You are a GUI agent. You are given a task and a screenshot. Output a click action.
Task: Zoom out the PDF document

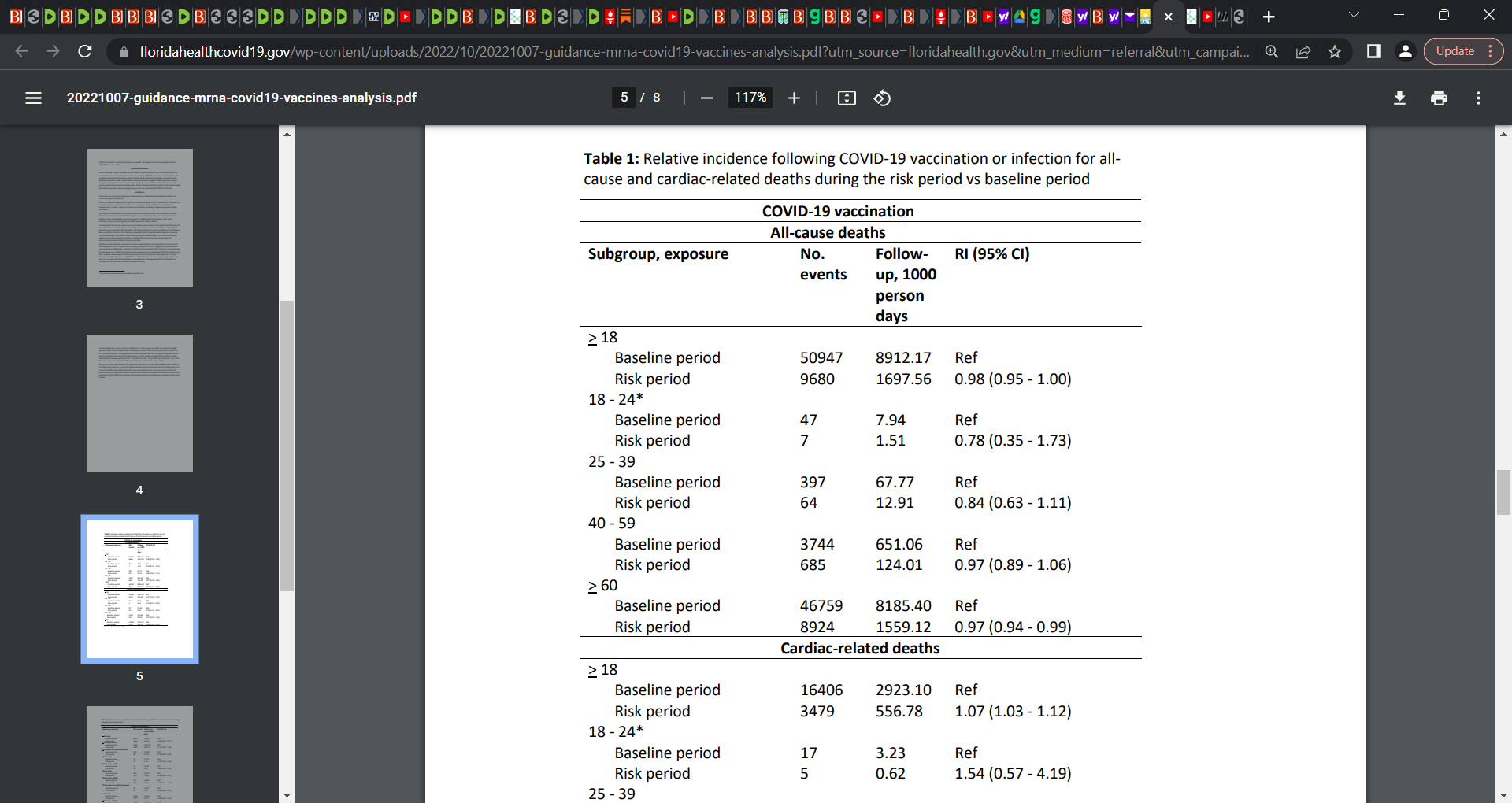click(x=706, y=98)
